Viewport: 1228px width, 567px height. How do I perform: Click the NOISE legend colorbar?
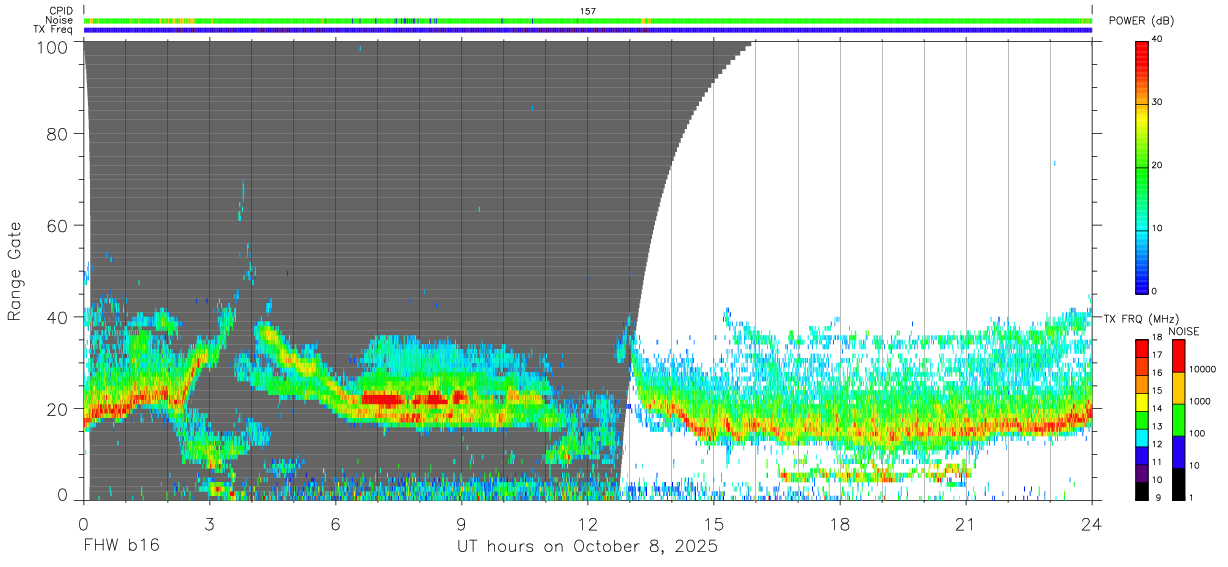1178,419
